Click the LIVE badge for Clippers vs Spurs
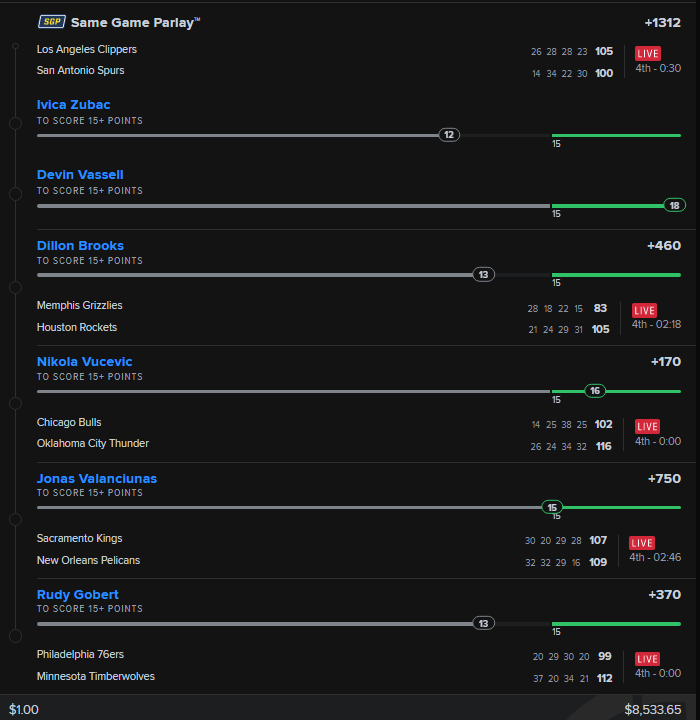Viewport: 700px width, 720px height. tap(648, 53)
